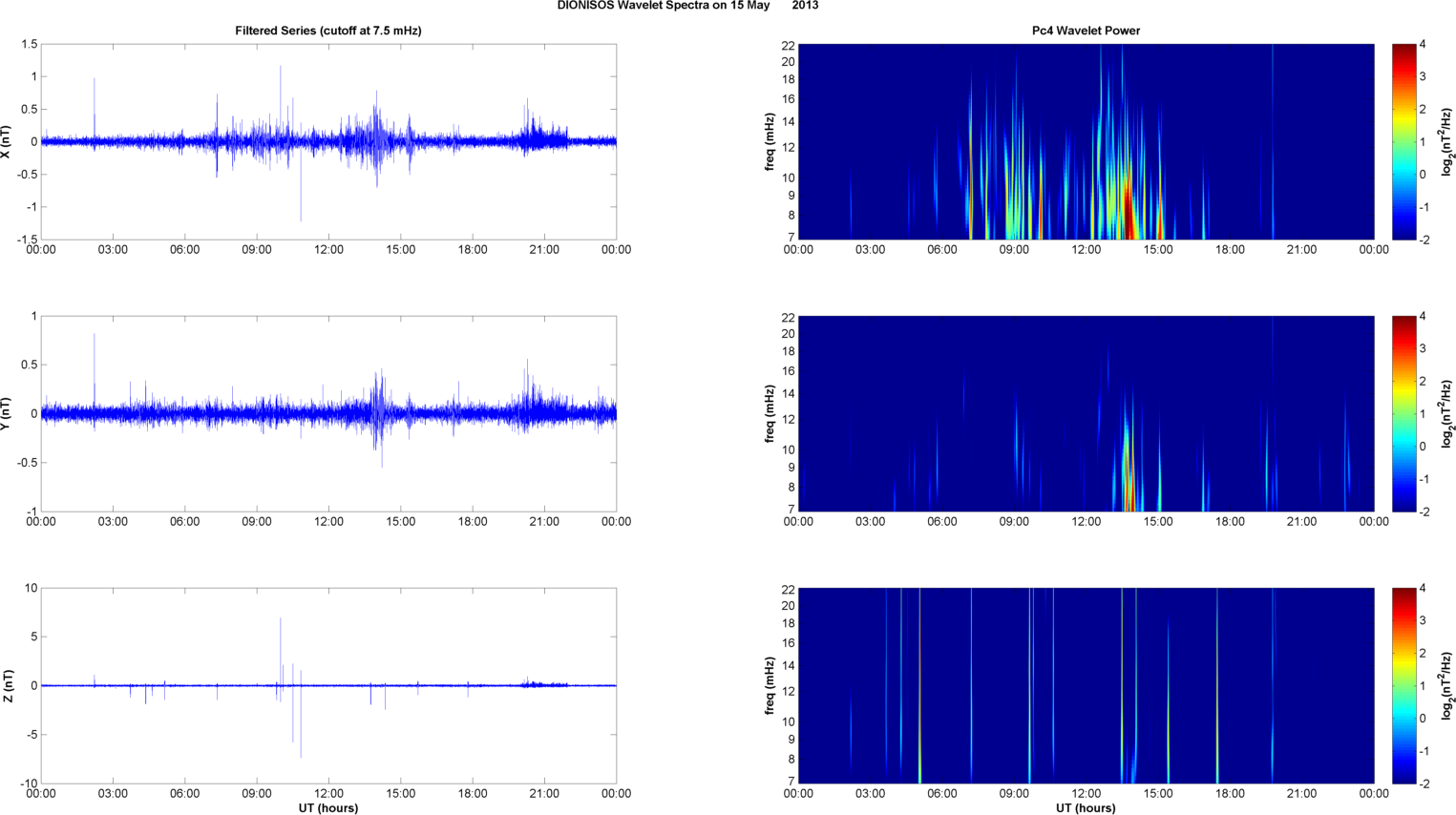Click the colorbar beside the top spectrogram
Image resolution: width=1456 pixels, height=815 pixels.
(x=1403, y=141)
